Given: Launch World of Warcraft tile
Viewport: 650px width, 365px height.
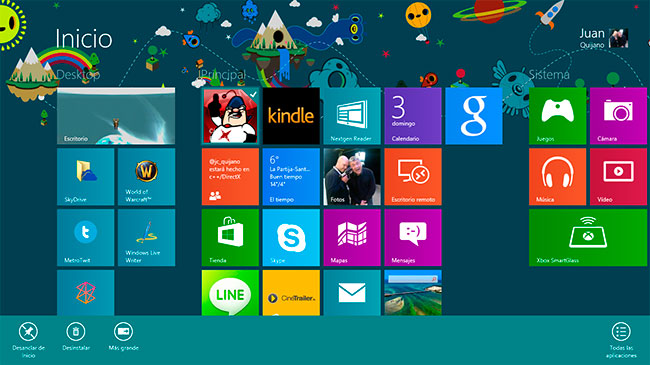Looking at the screenshot, I should (x=146, y=177).
